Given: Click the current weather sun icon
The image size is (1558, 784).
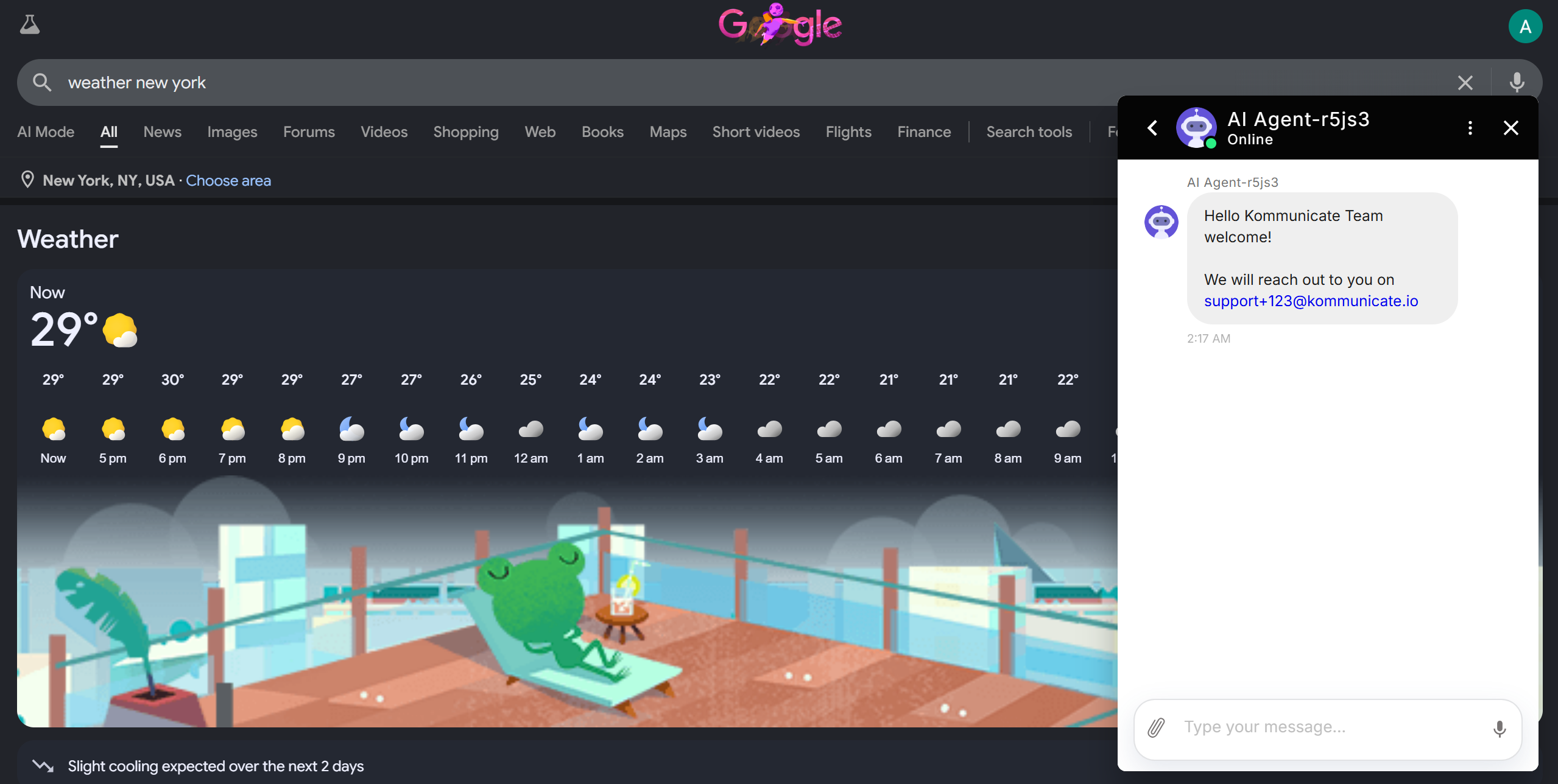Looking at the screenshot, I should (x=120, y=331).
